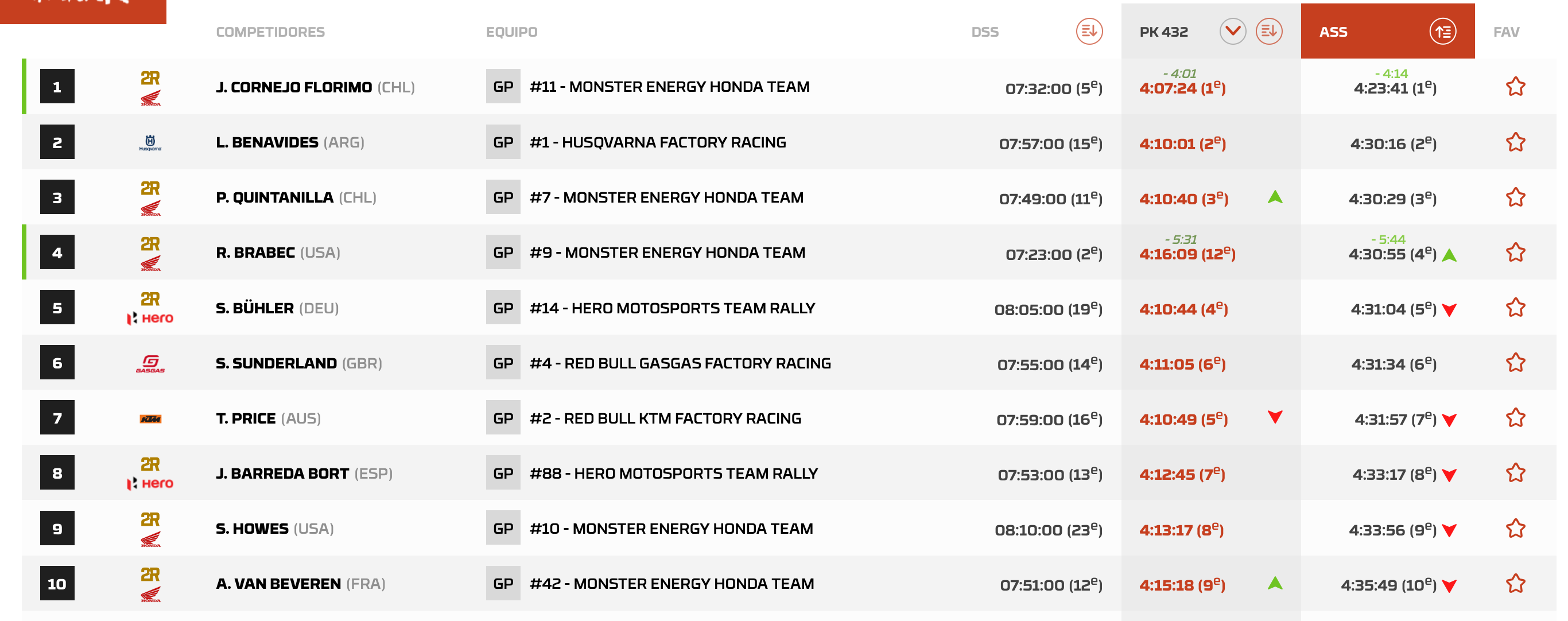Viewport: 1568px width, 621px height.
Task: Click ASS column sort icon
Action: 1442,32
